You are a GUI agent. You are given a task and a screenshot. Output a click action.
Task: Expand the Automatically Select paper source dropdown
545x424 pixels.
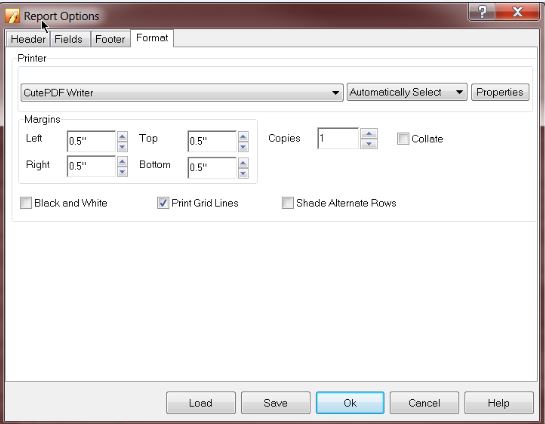point(407,92)
